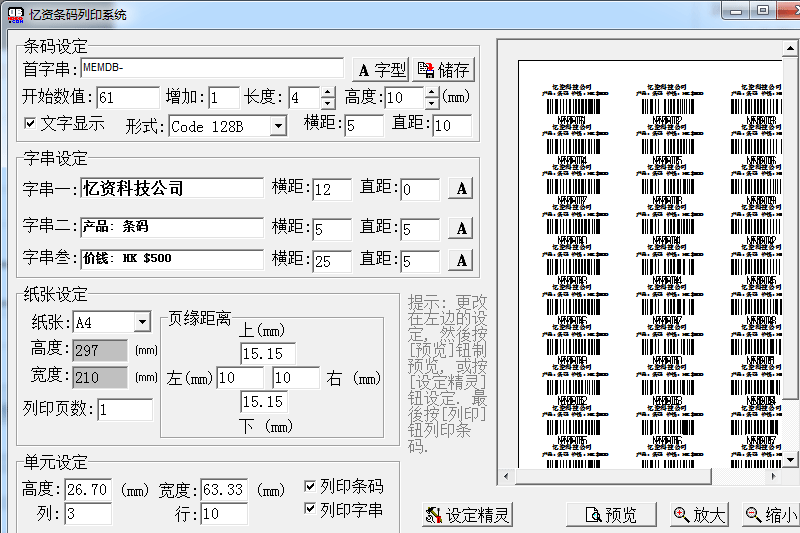The height and width of the screenshot is (533, 800).
Task: Save settings with 储存 button
Action: tap(443, 70)
